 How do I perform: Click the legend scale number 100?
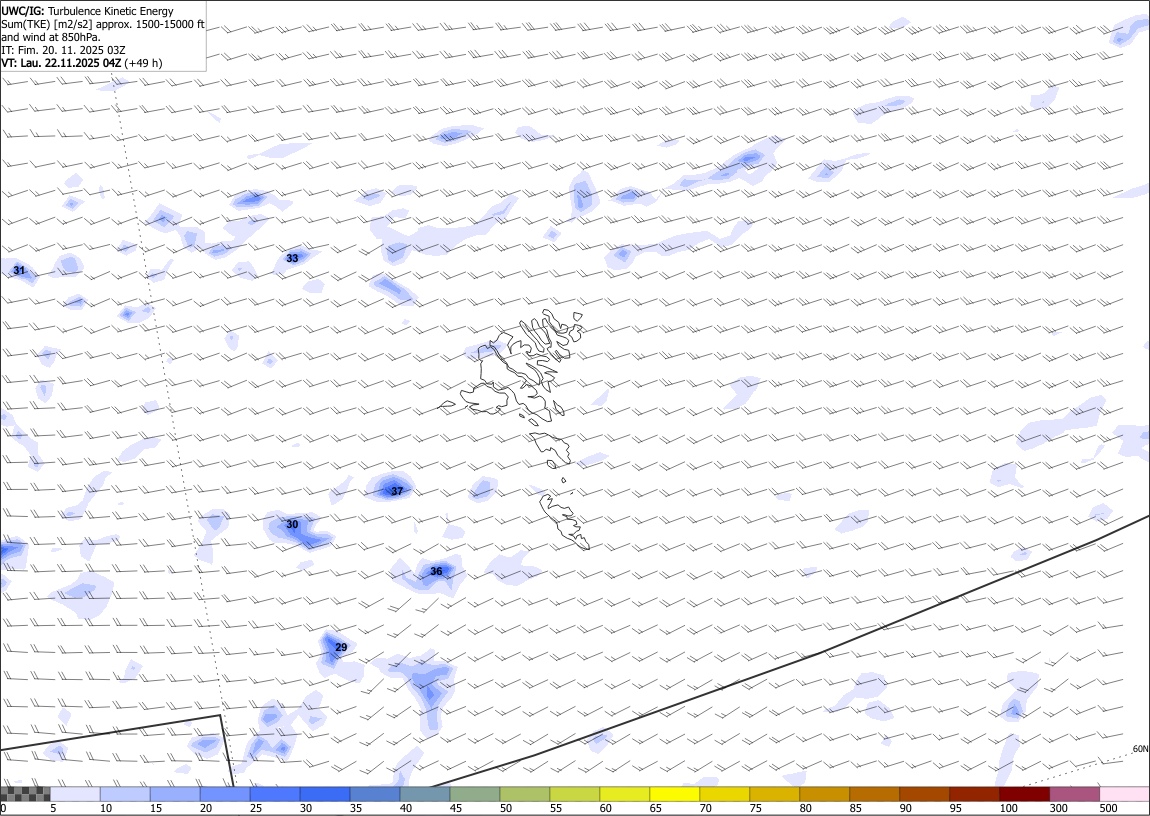[x=1008, y=808]
